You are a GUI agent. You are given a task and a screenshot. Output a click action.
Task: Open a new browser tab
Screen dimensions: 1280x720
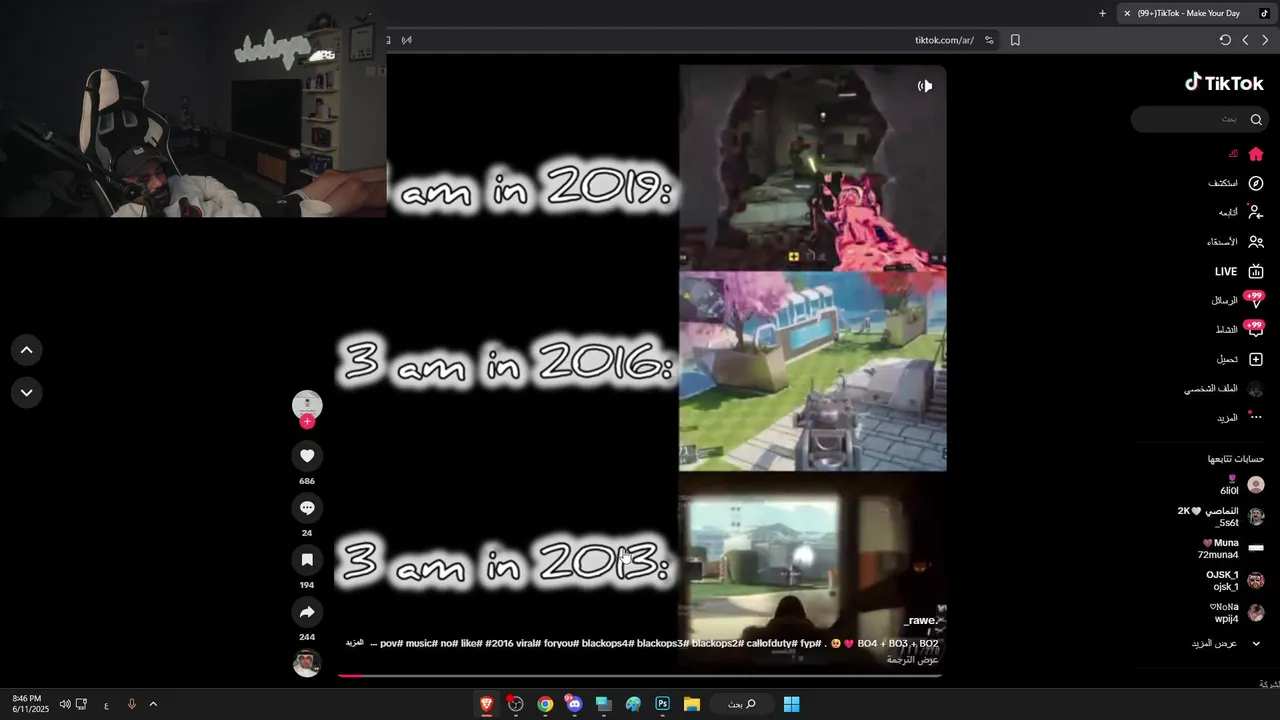pos(1102,13)
